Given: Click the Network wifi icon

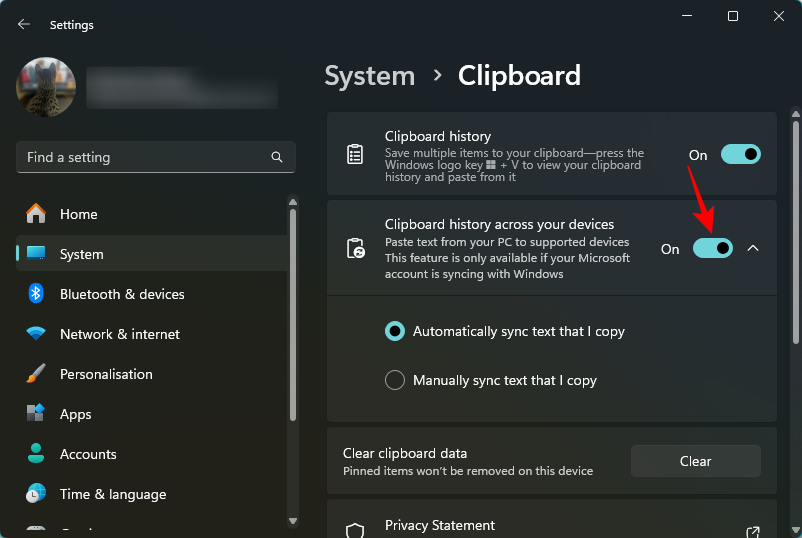Looking at the screenshot, I should pos(36,333).
